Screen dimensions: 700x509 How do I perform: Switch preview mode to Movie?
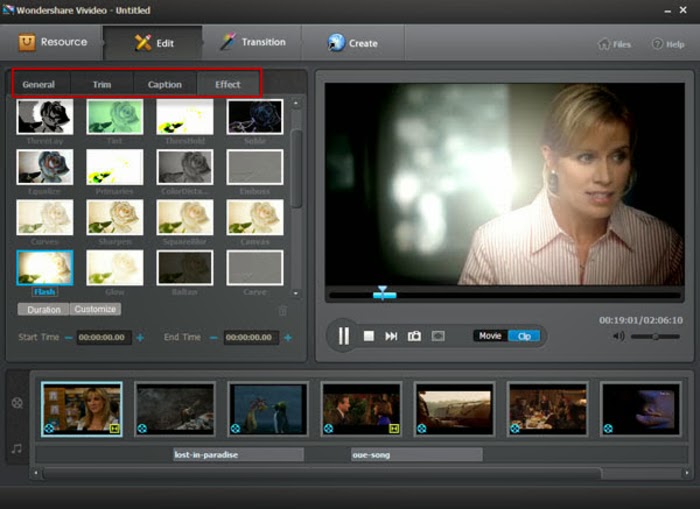click(490, 336)
